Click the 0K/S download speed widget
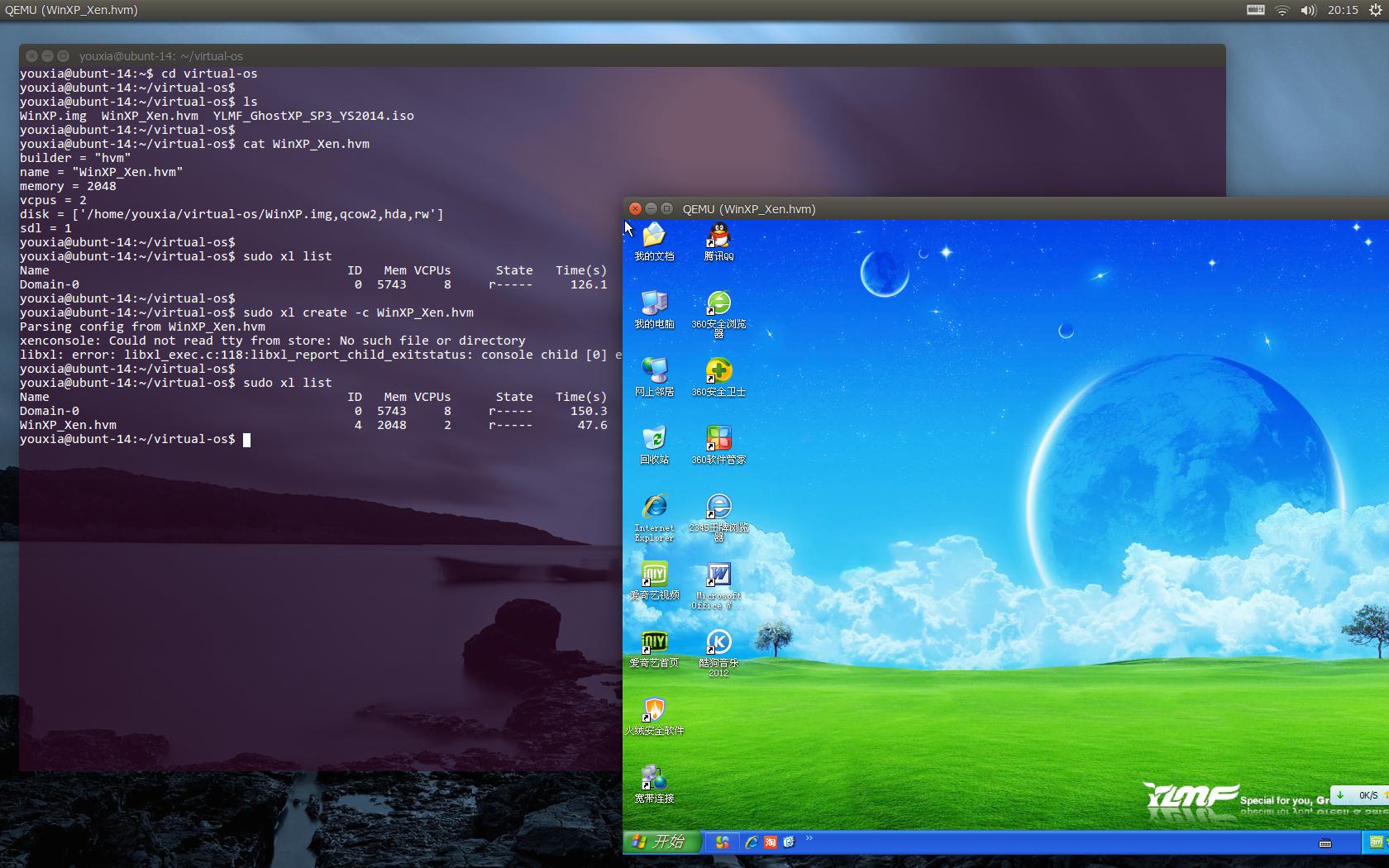 point(1360,794)
